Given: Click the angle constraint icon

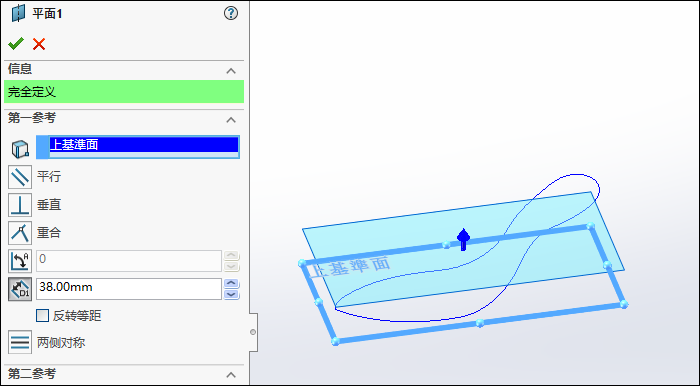Looking at the screenshot, I should click(x=20, y=261).
